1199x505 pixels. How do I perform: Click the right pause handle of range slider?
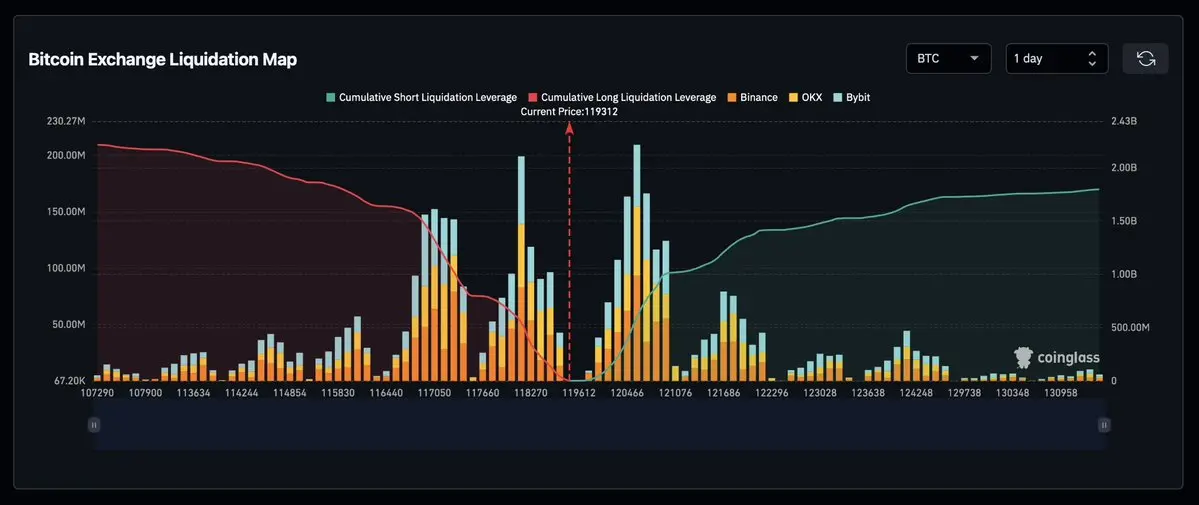[1103, 425]
